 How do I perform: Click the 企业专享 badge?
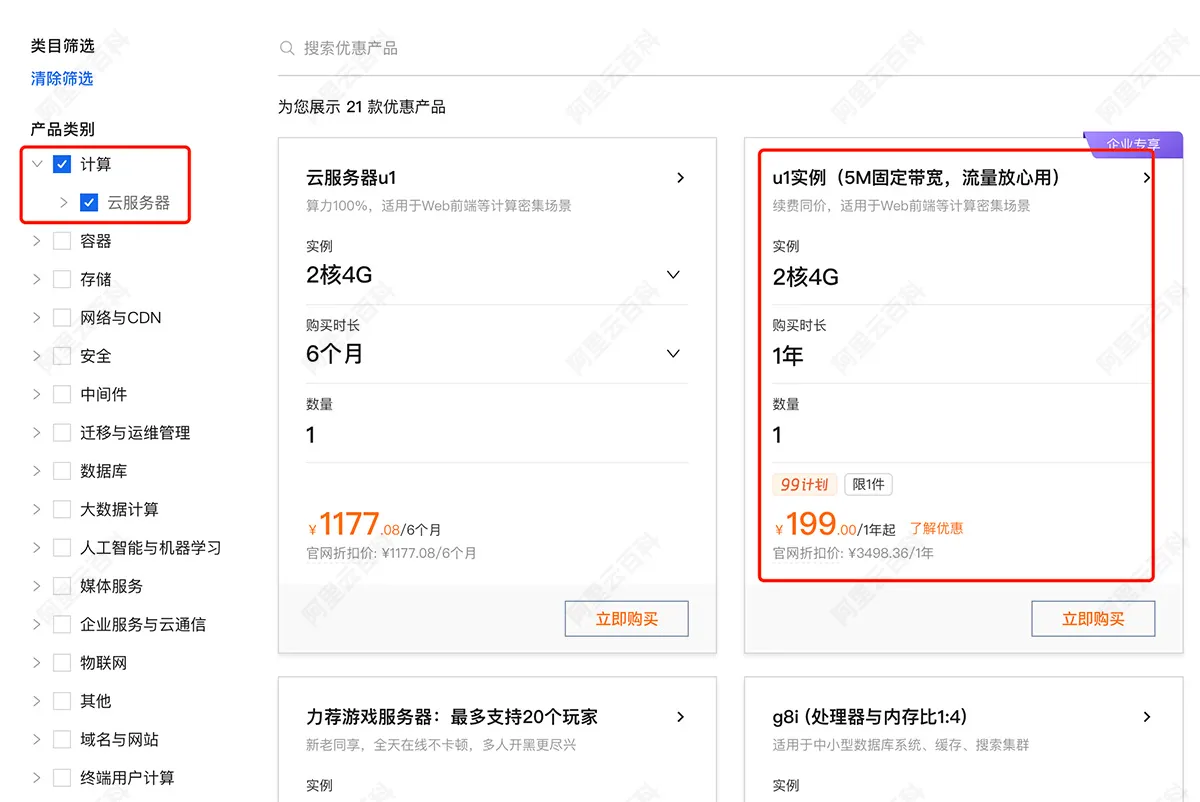(1134, 144)
